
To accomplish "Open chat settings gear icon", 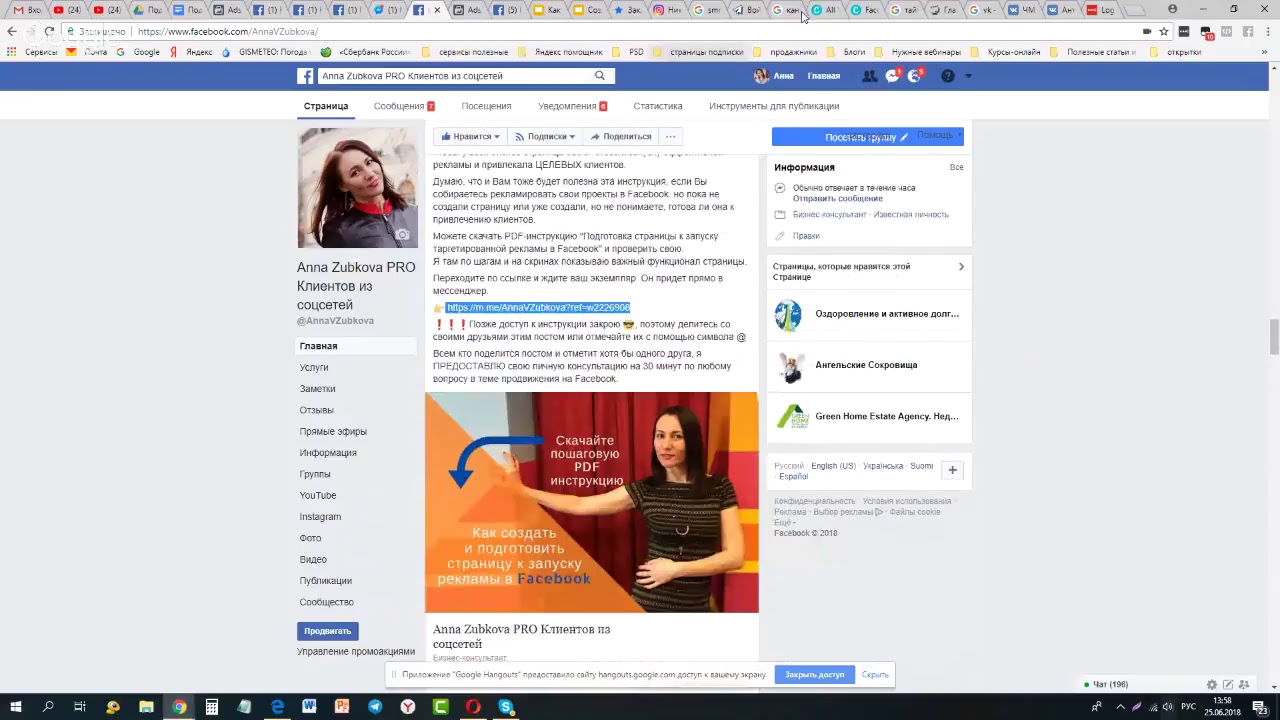I will click(1212, 685).
